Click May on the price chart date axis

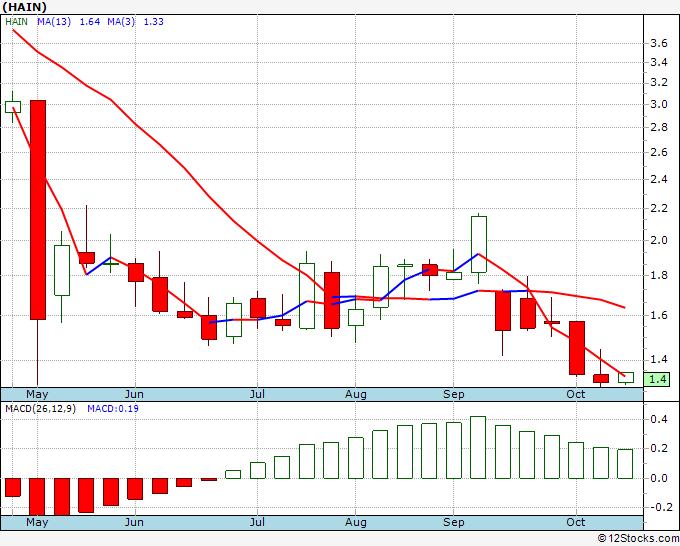click(37, 394)
